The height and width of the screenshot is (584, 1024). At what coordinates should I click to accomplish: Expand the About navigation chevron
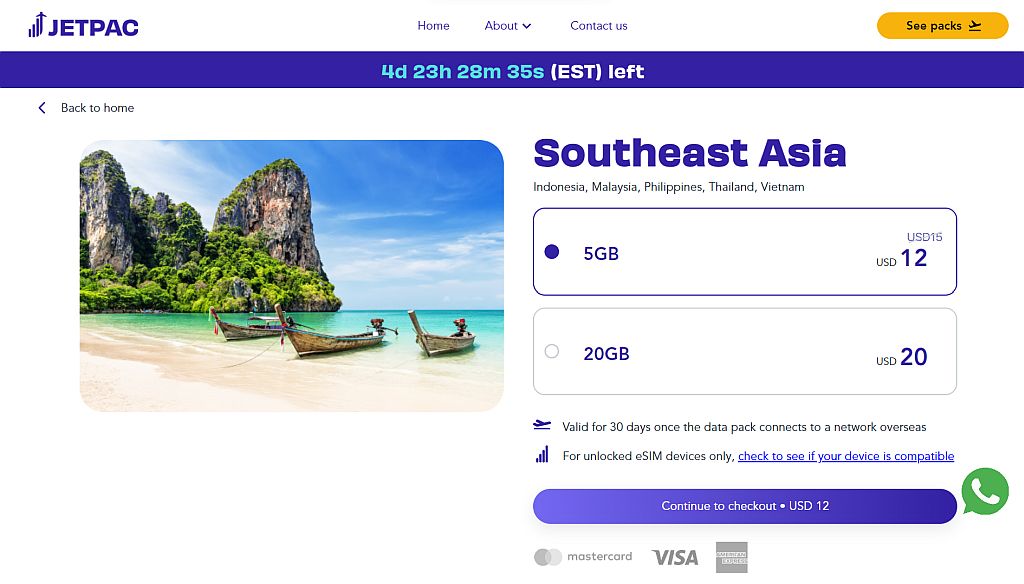(524, 26)
